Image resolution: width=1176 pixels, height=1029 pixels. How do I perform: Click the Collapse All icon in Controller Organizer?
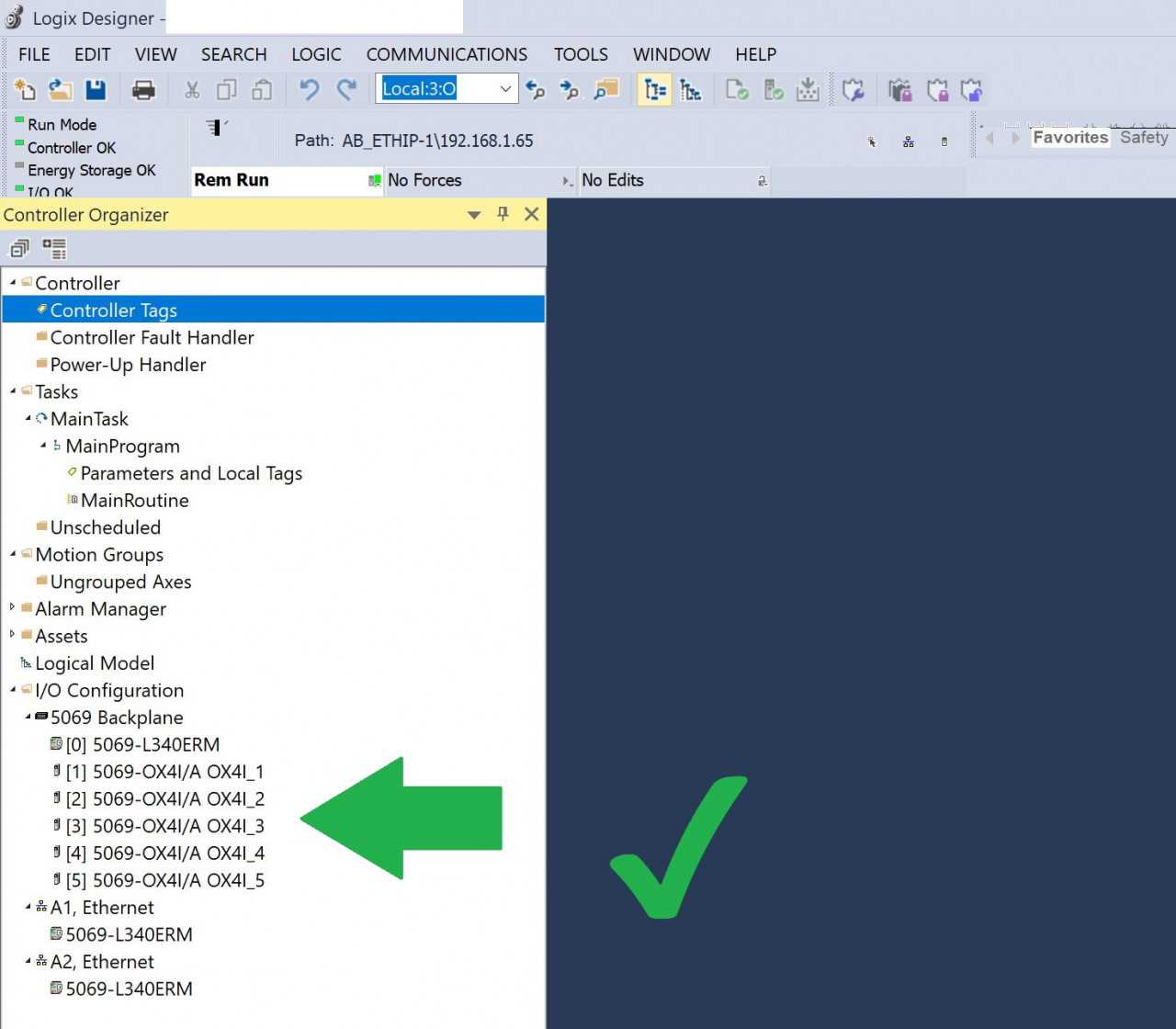19,248
